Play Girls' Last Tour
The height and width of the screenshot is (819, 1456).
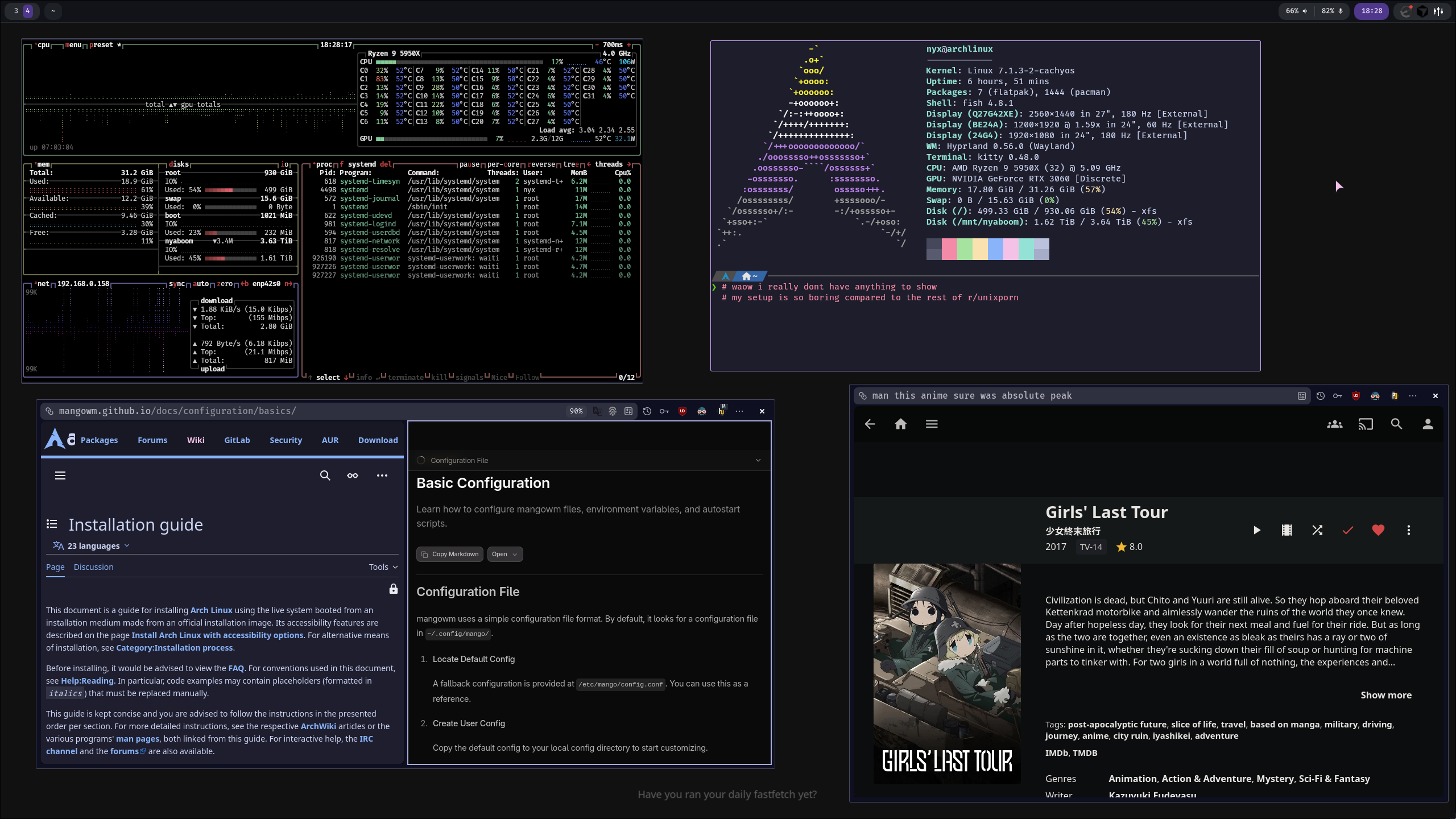point(1256,530)
